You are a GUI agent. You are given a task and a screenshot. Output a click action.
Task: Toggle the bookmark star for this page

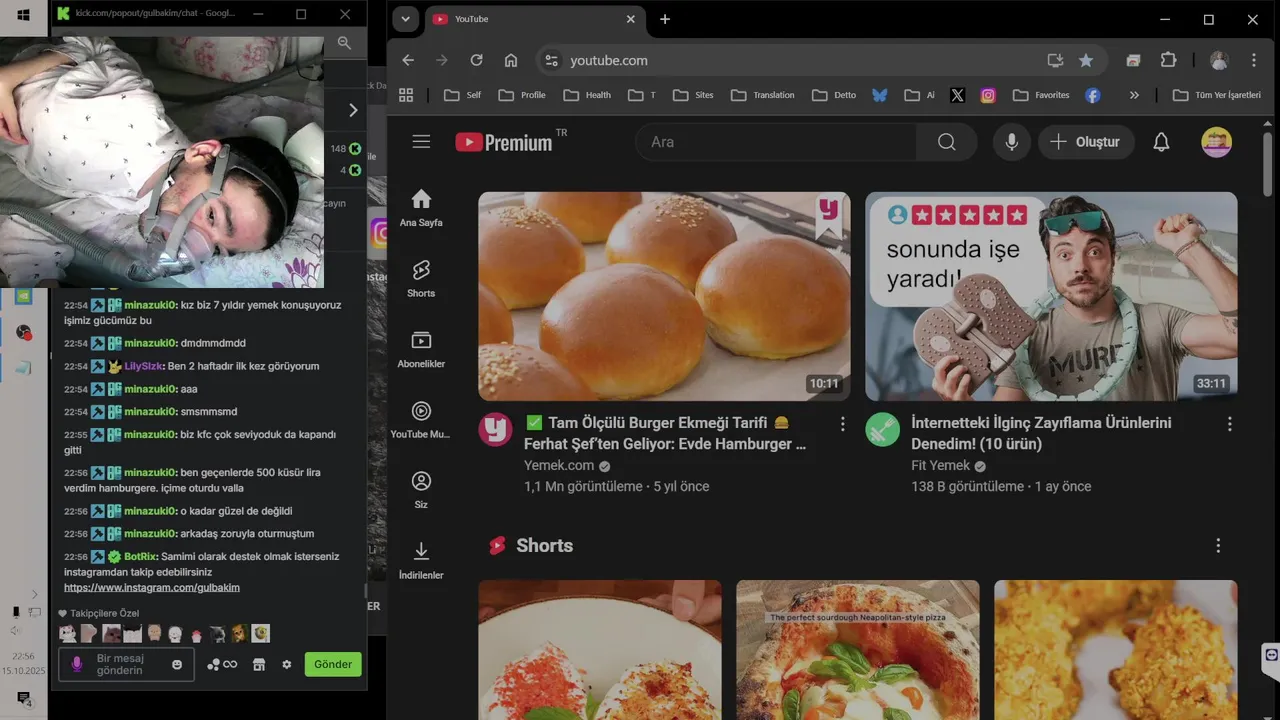point(1086,60)
